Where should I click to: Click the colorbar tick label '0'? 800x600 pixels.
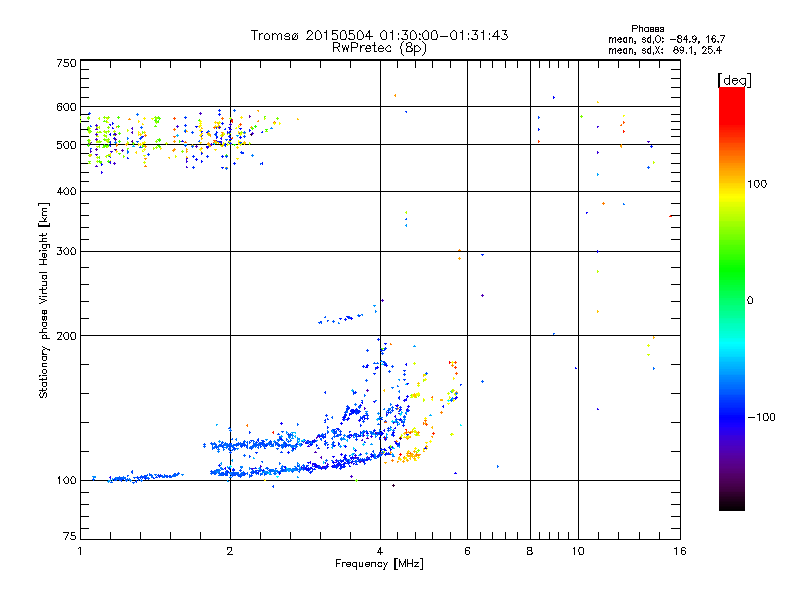[750, 301]
